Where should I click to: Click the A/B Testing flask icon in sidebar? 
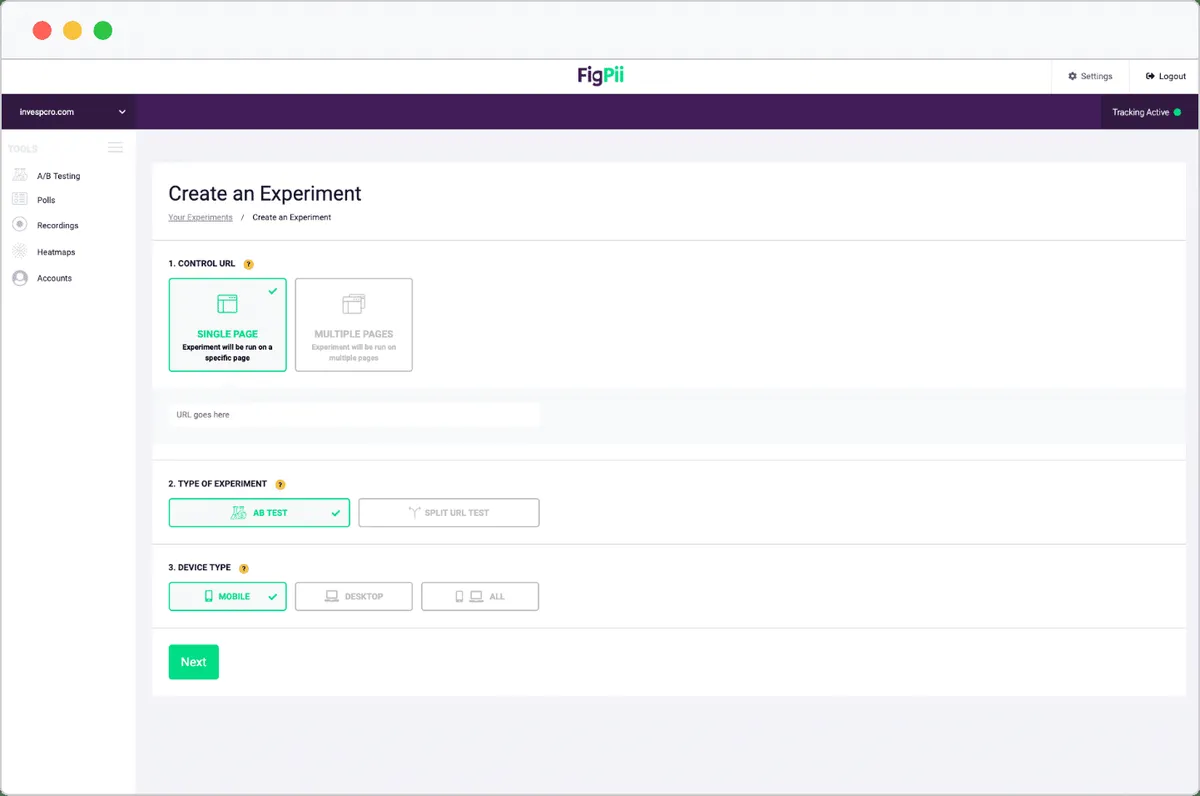(19, 175)
